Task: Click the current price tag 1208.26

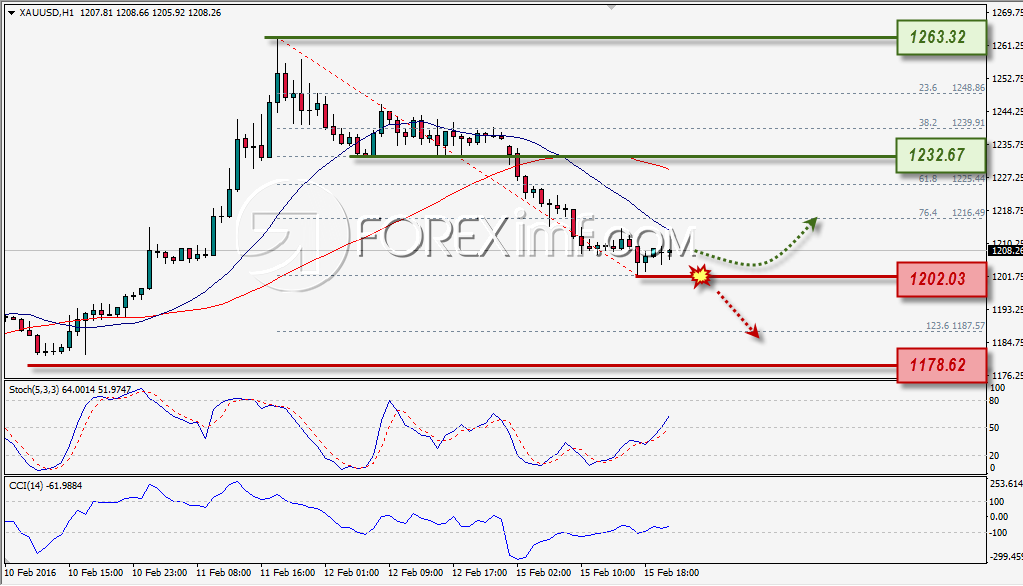Action: click(x=1006, y=251)
